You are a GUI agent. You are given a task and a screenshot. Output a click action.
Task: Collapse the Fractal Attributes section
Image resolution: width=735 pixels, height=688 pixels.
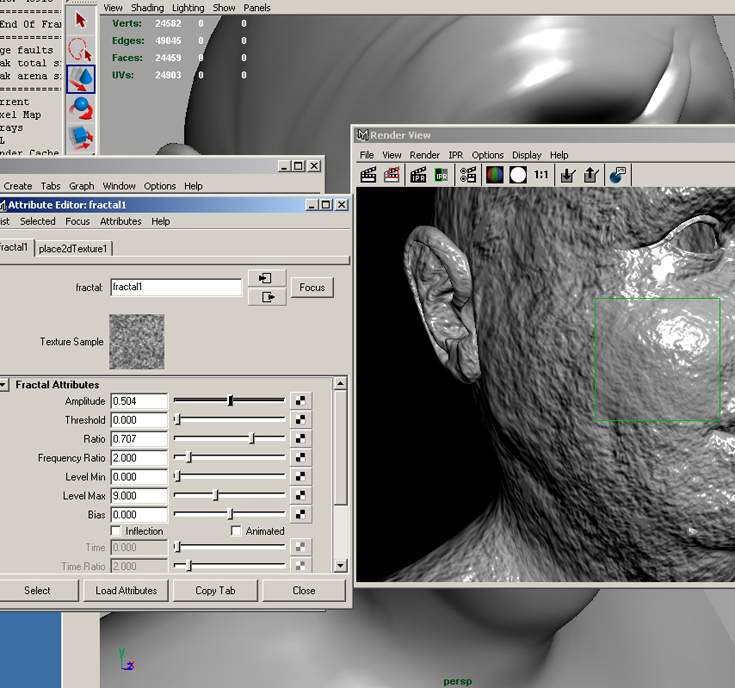click(x=5, y=385)
